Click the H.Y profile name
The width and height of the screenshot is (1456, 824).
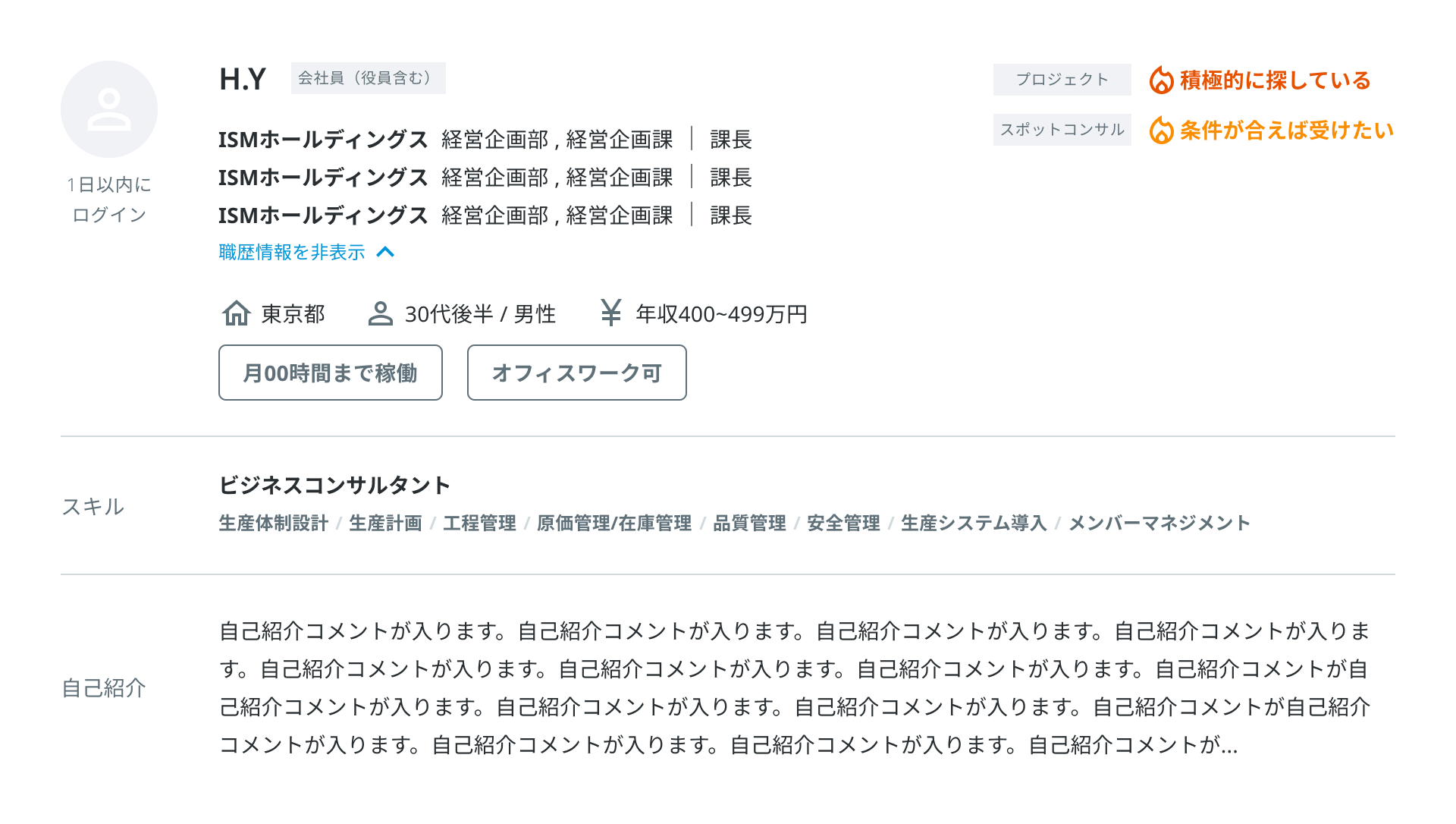(243, 79)
